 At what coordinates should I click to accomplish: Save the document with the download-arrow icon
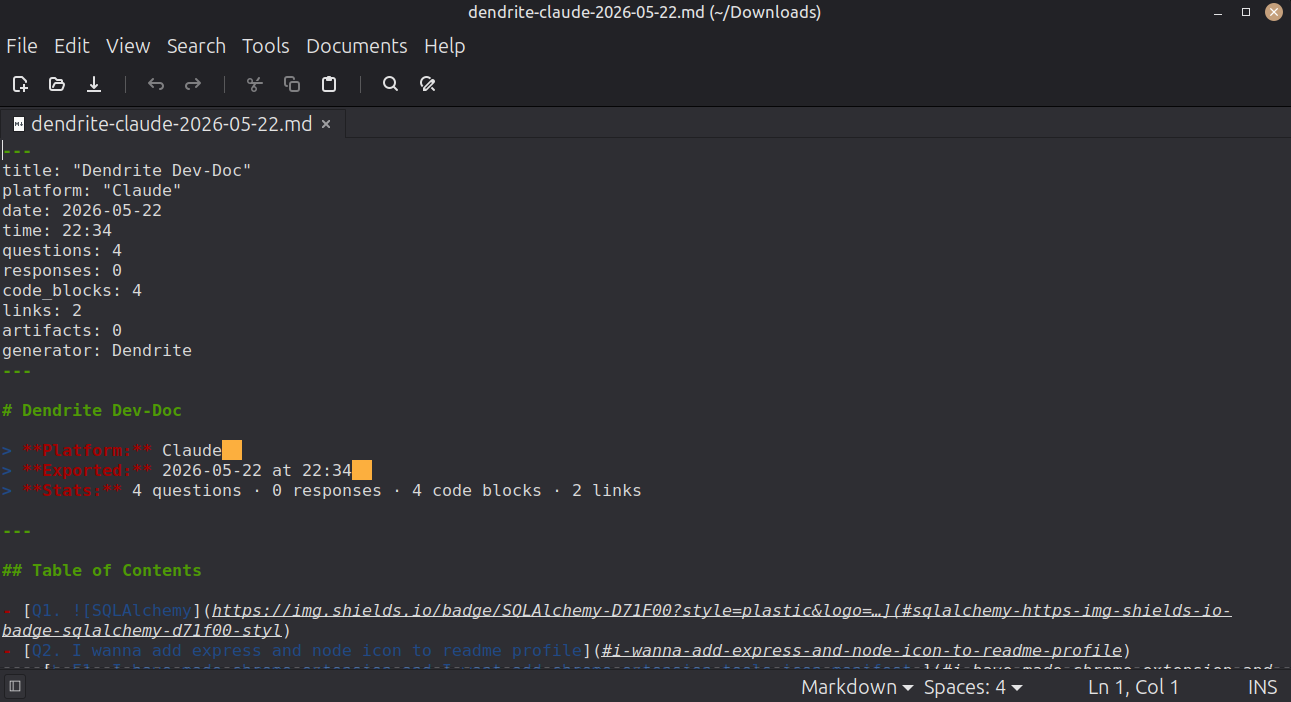(94, 84)
